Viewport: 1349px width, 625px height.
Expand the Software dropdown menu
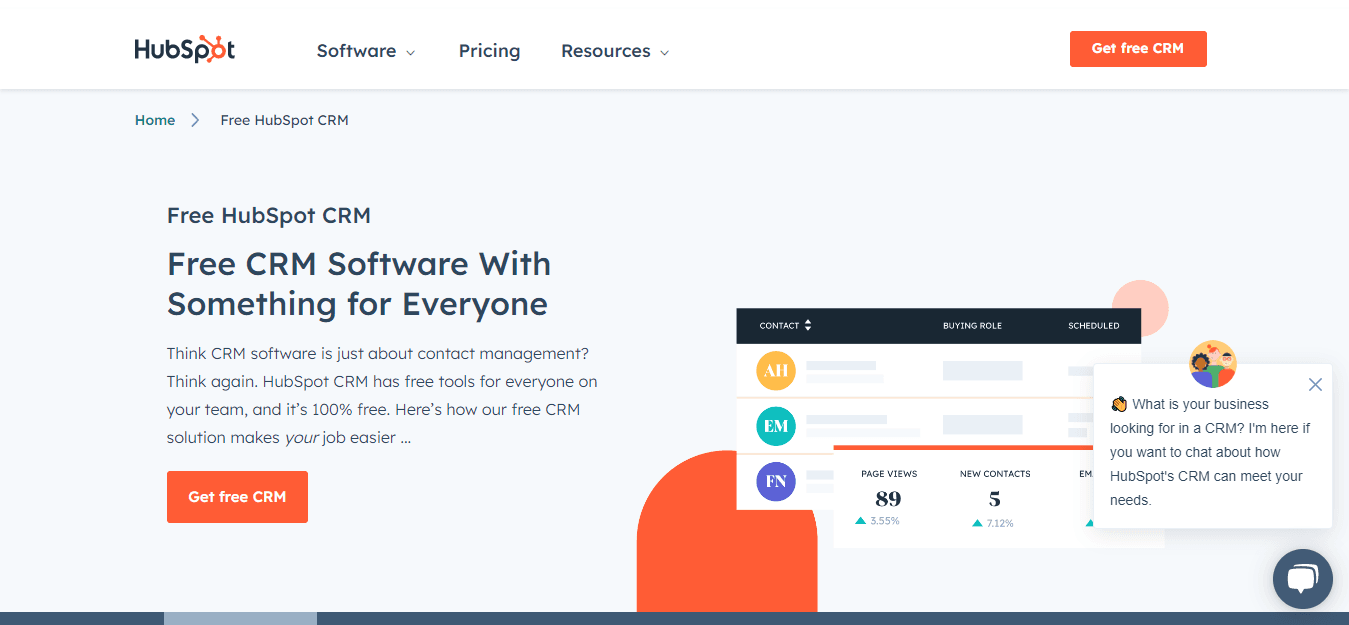[x=366, y=51]
